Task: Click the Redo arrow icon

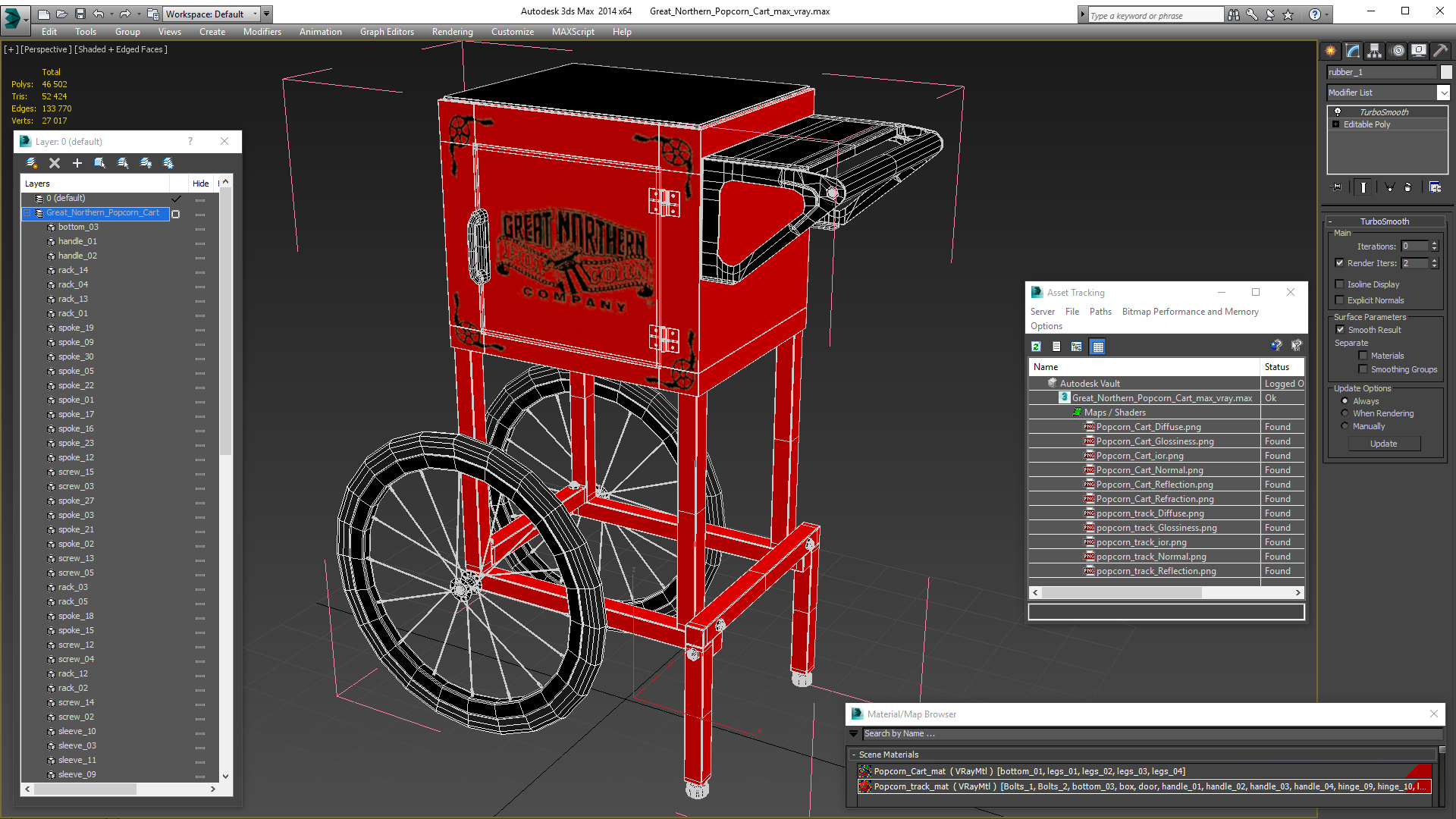Action: tap(125, 14)
